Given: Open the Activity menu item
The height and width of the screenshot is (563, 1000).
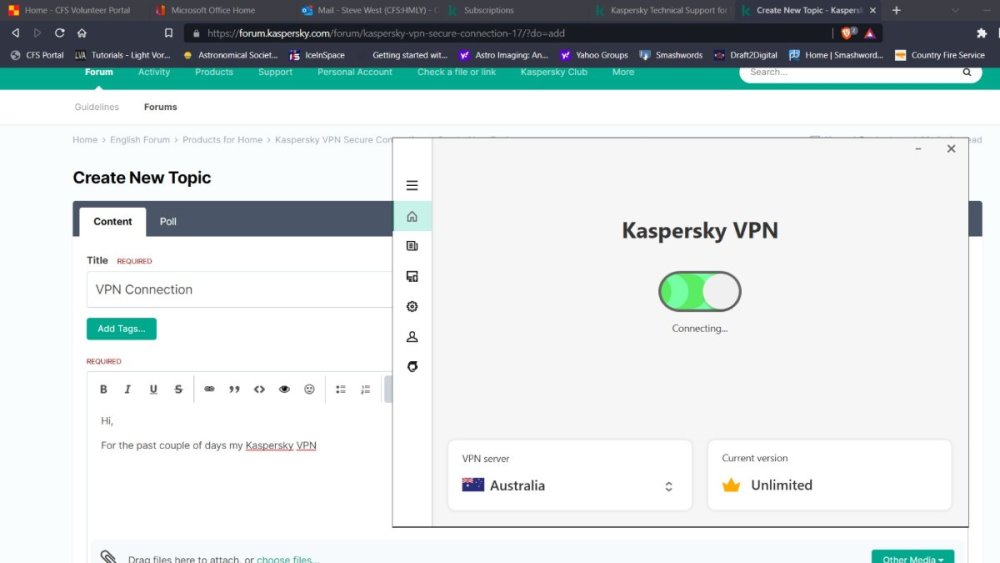Looking at the screenshot, I should coord(154,72).
